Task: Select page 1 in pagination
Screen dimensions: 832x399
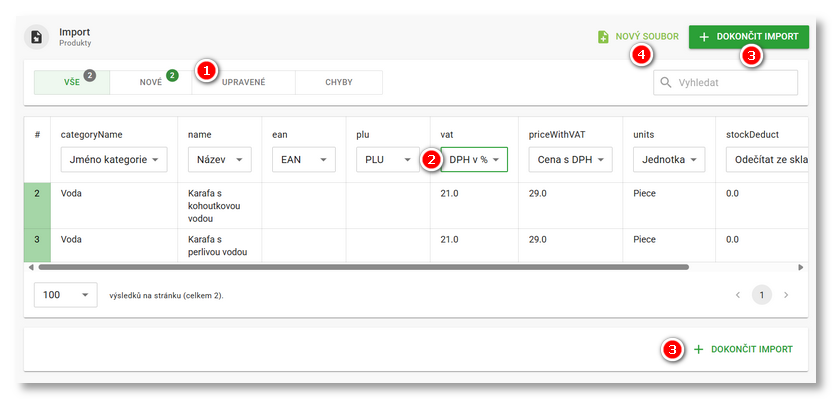Action: 762,295
